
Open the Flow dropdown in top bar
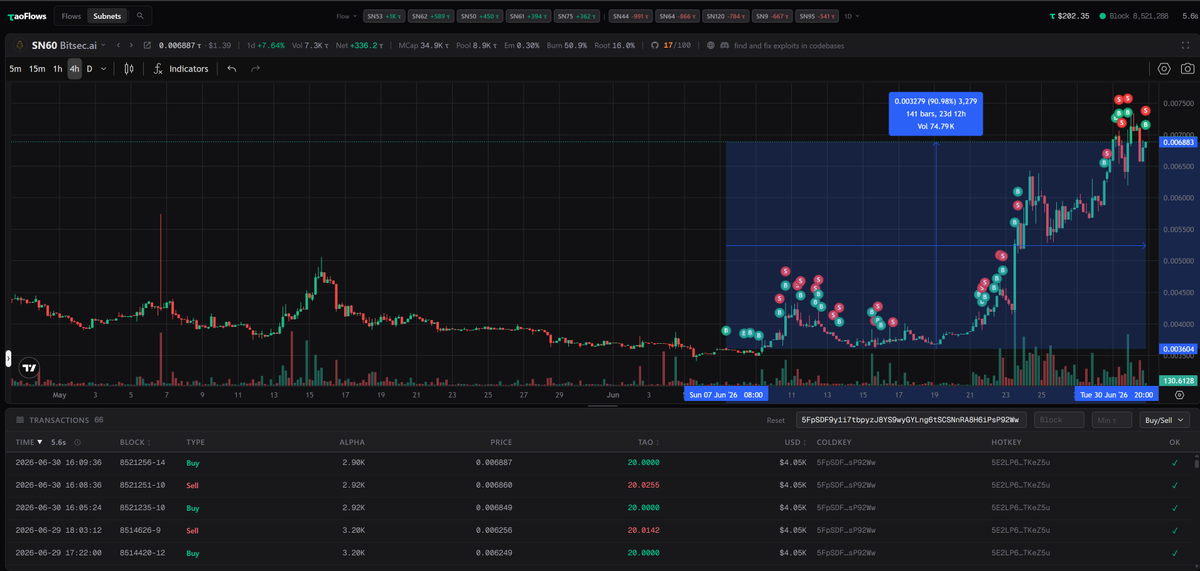pos(348,16)
